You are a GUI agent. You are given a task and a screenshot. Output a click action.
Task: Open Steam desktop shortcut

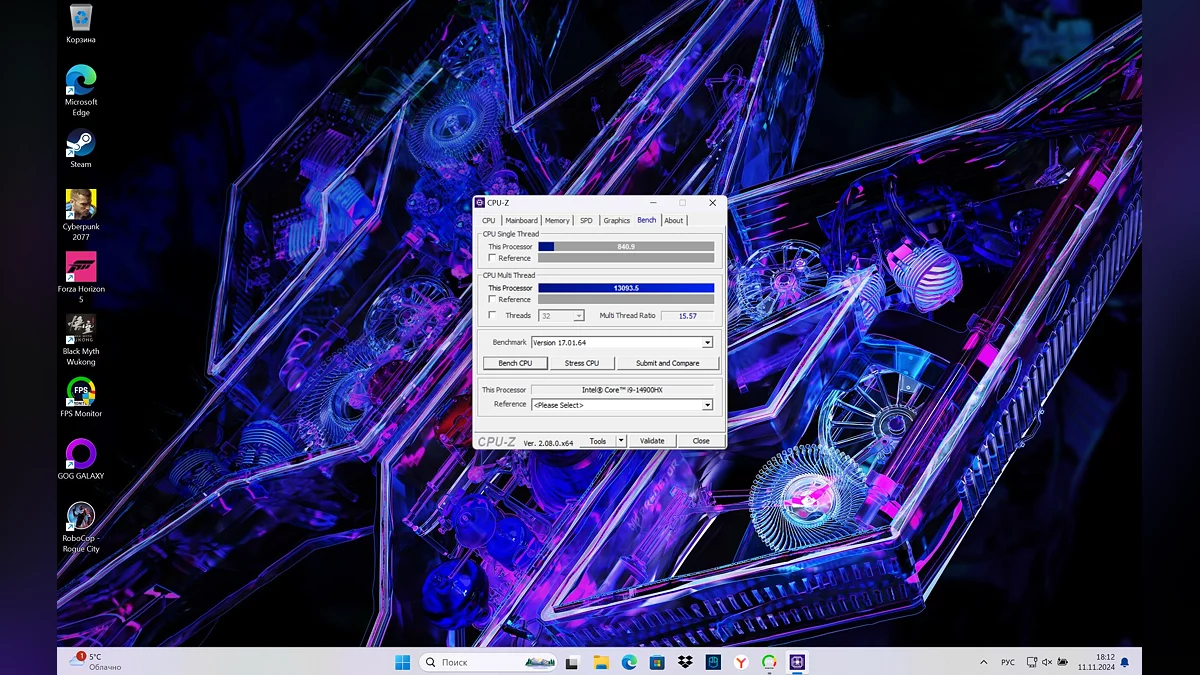81,144
